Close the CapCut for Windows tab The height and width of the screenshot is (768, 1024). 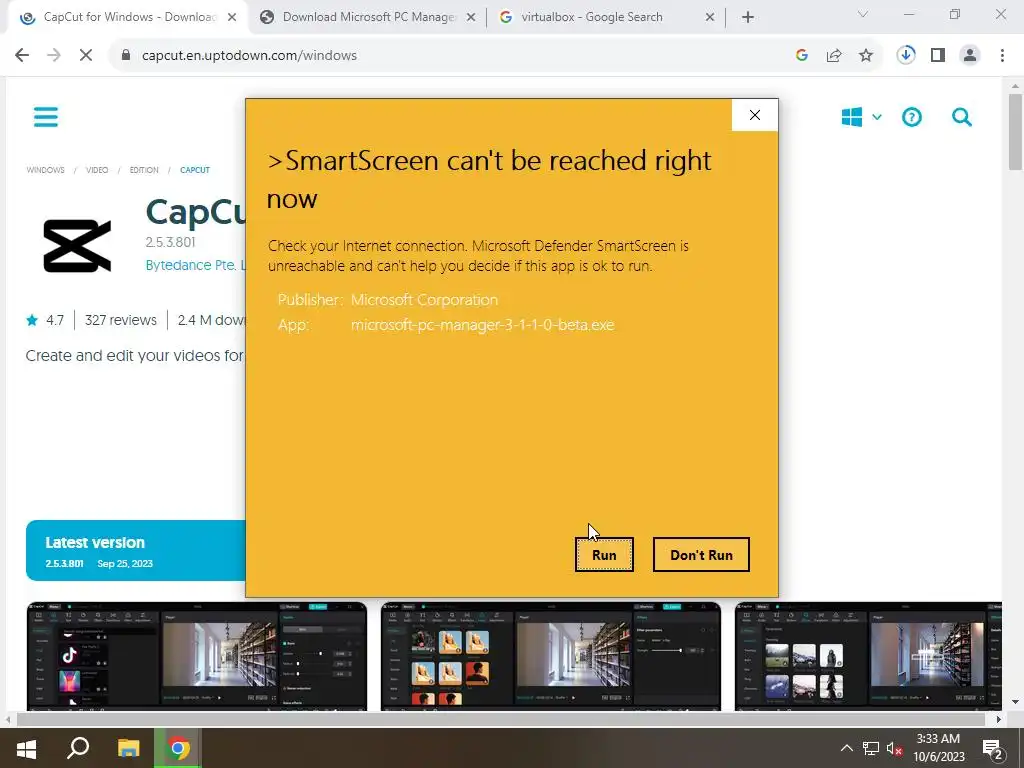click(x=232, y=18)
